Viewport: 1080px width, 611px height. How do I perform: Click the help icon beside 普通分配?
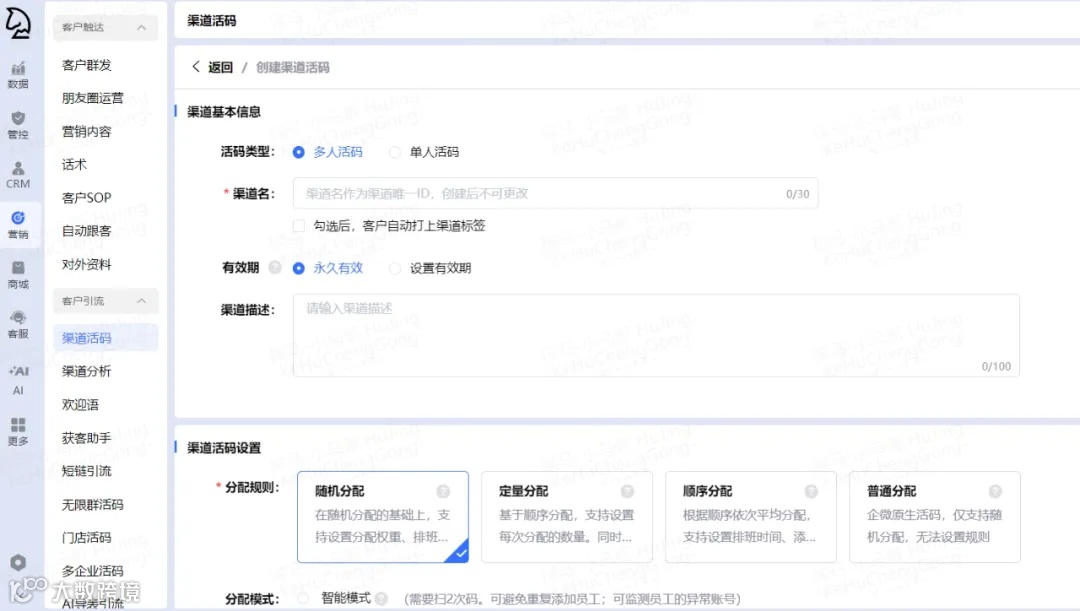[994, 491]
